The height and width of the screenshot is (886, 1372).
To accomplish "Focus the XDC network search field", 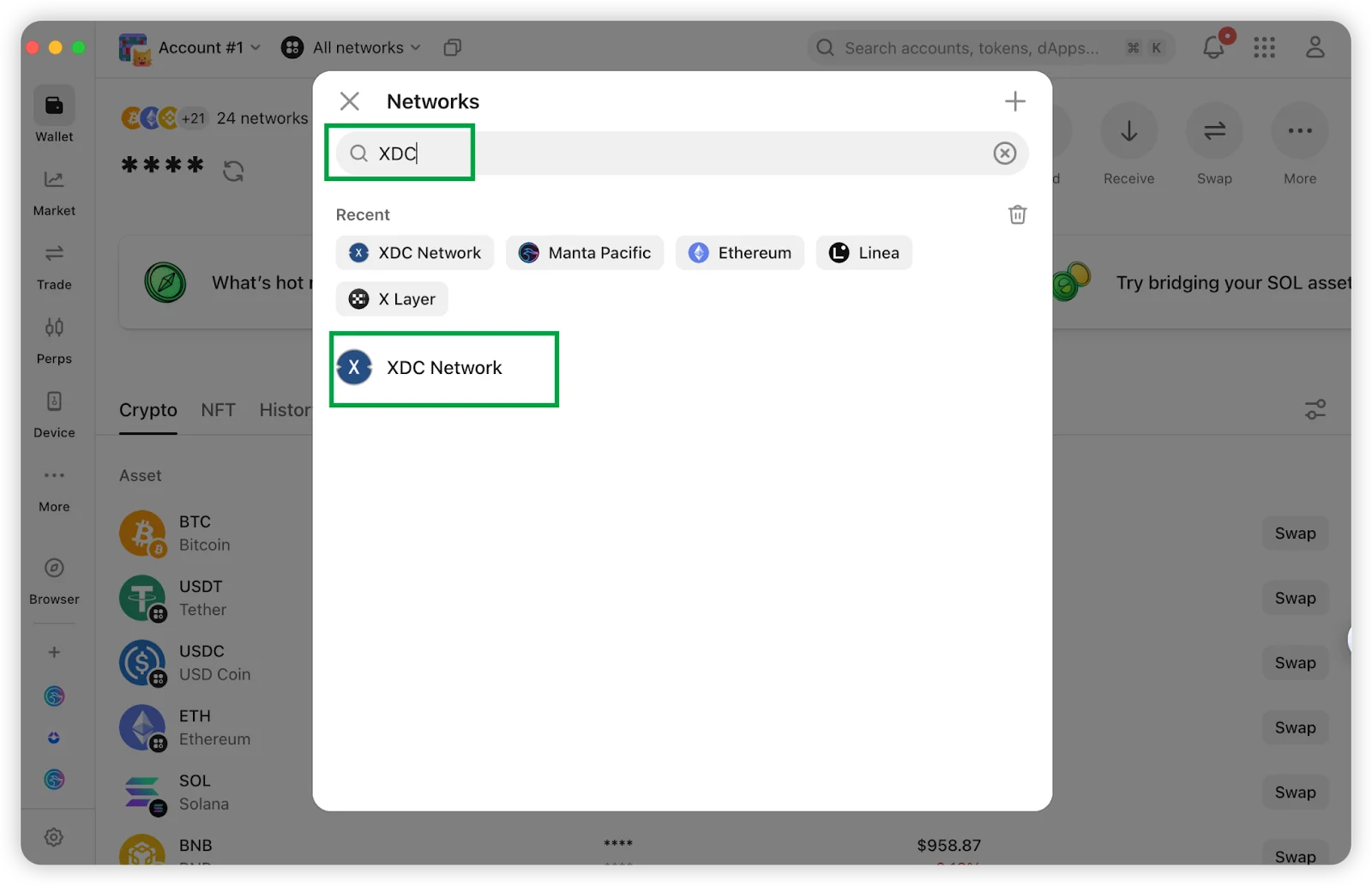I will tap(669, 154).
